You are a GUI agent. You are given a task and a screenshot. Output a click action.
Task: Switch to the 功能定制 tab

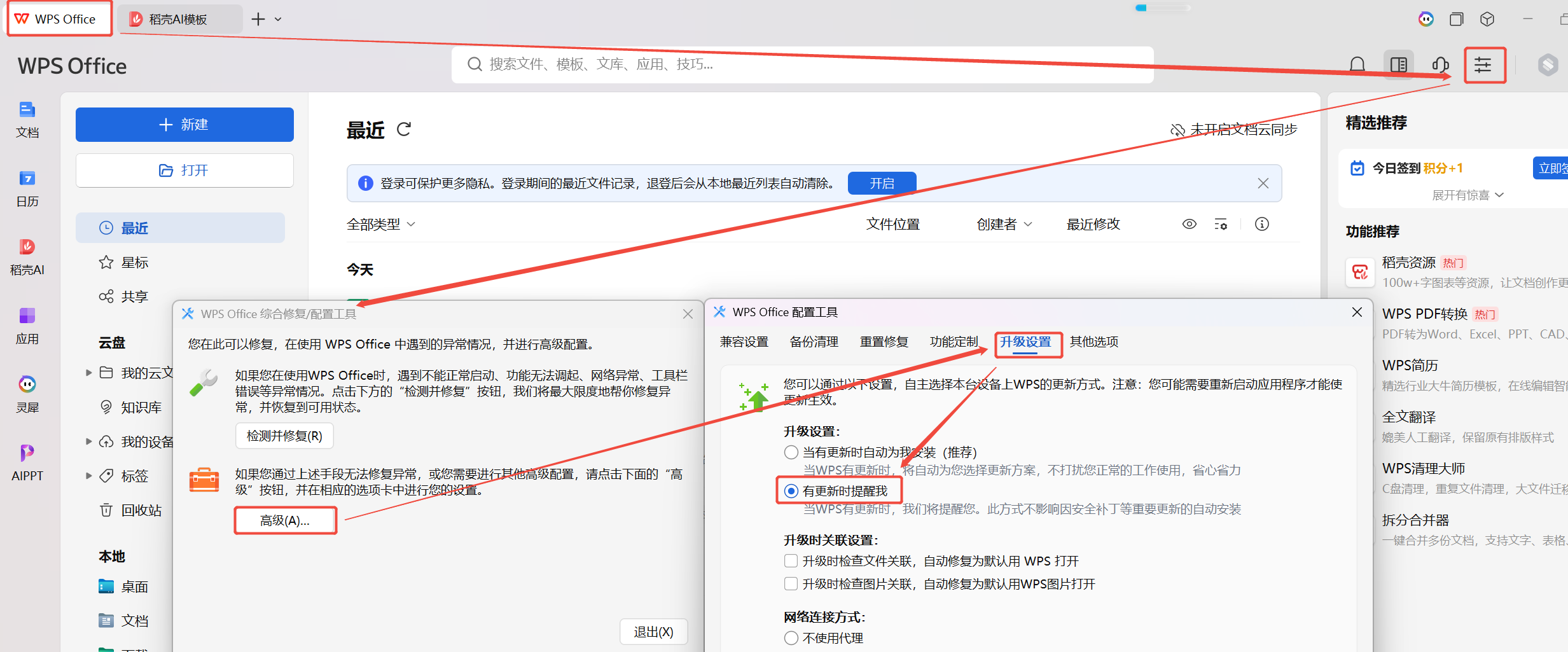(954, 342)
